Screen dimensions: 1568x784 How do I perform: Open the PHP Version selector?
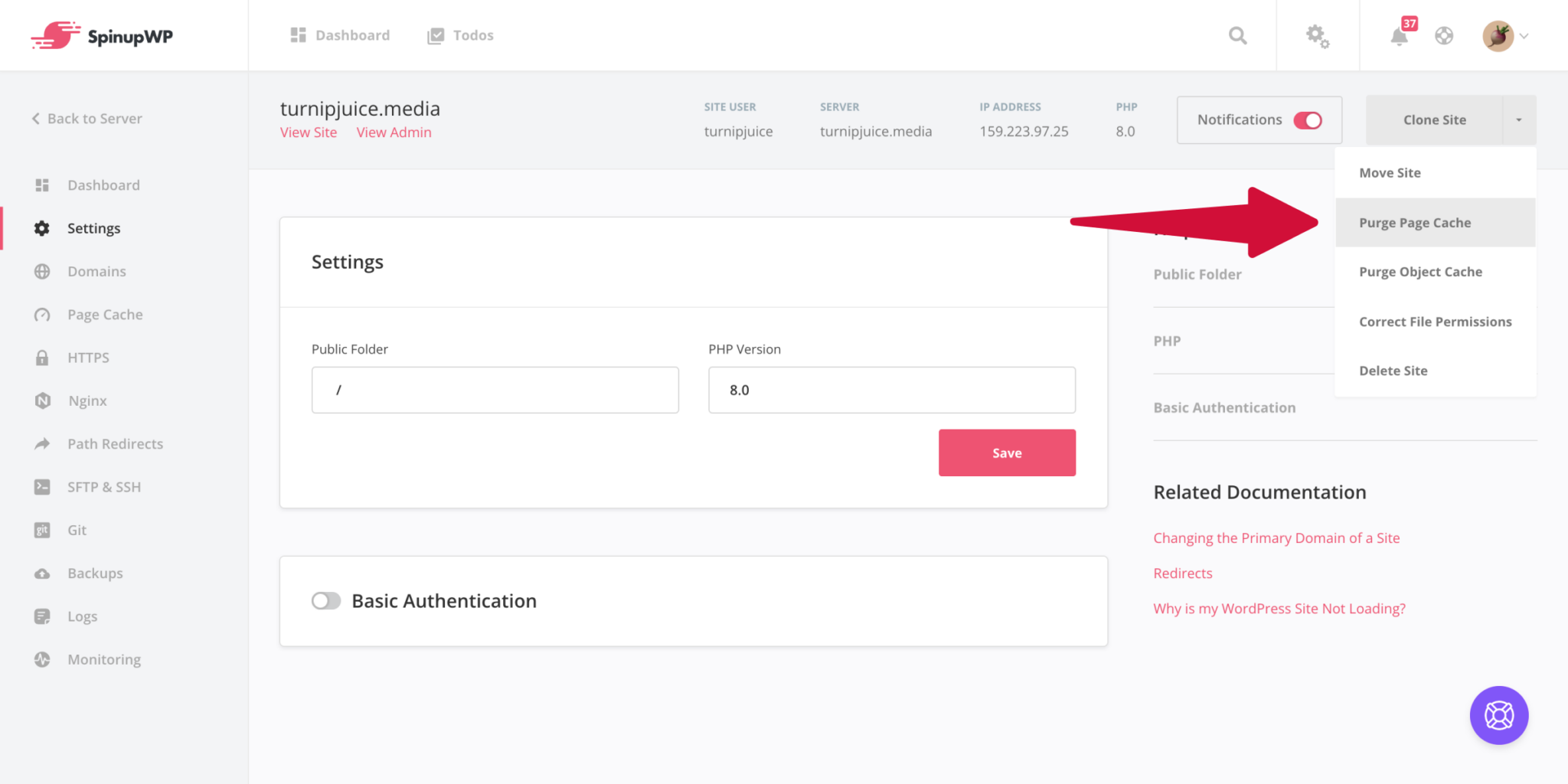[x=891, y=390]
